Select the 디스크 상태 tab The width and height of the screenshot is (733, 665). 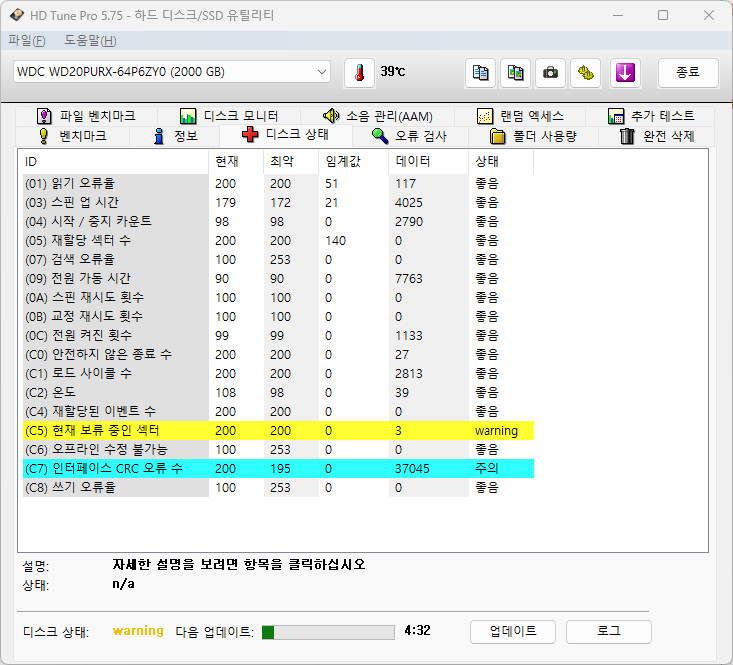(286, 135)
